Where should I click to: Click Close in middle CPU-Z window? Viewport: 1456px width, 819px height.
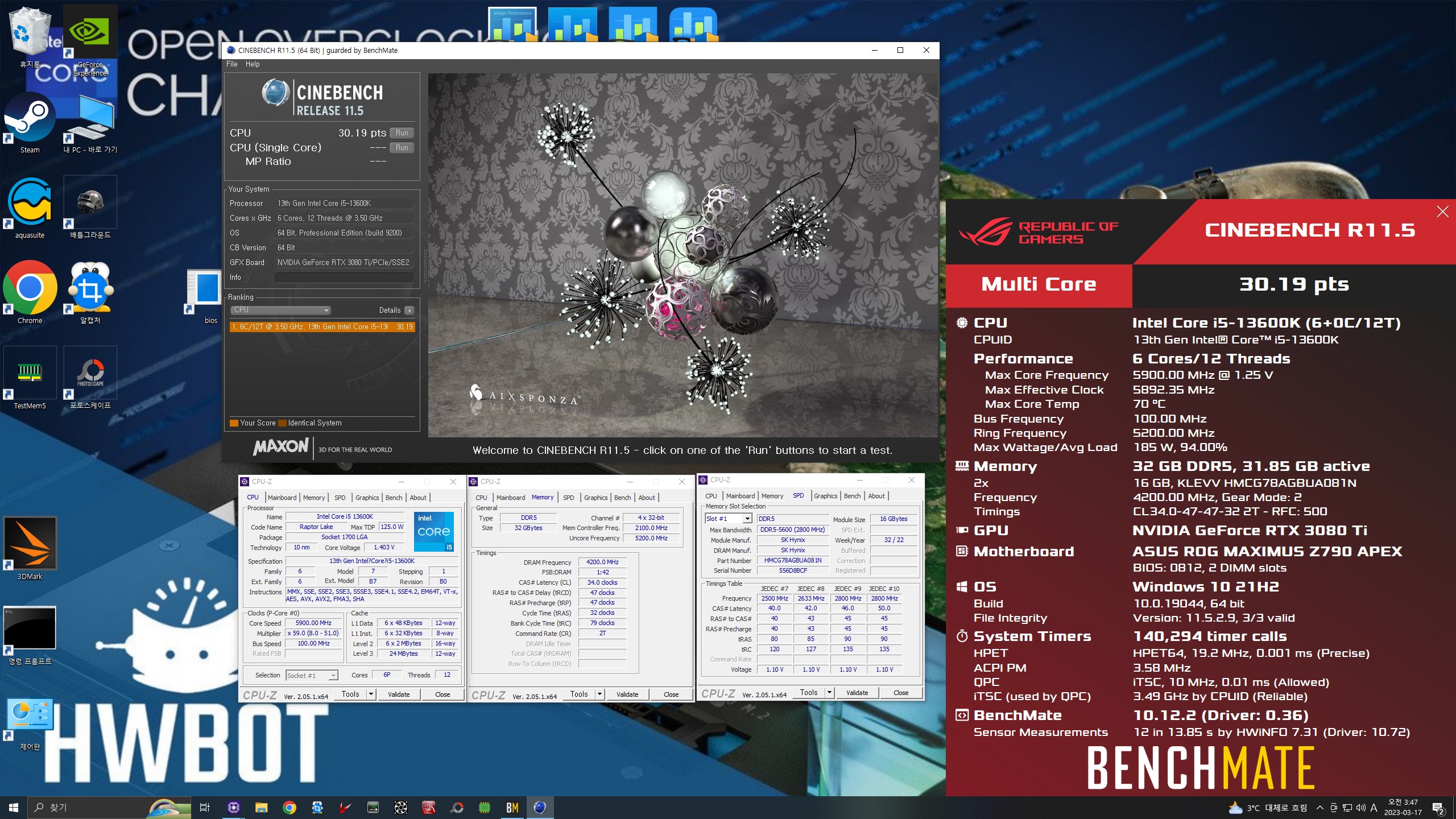(671, 694)
